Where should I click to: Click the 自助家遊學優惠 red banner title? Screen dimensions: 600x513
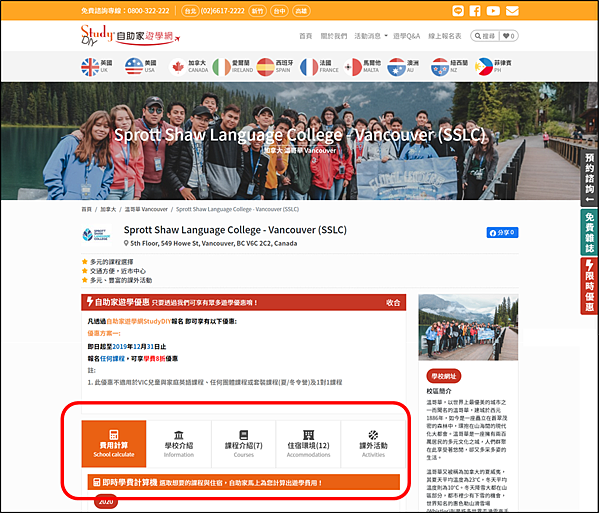tap(122, 302)
